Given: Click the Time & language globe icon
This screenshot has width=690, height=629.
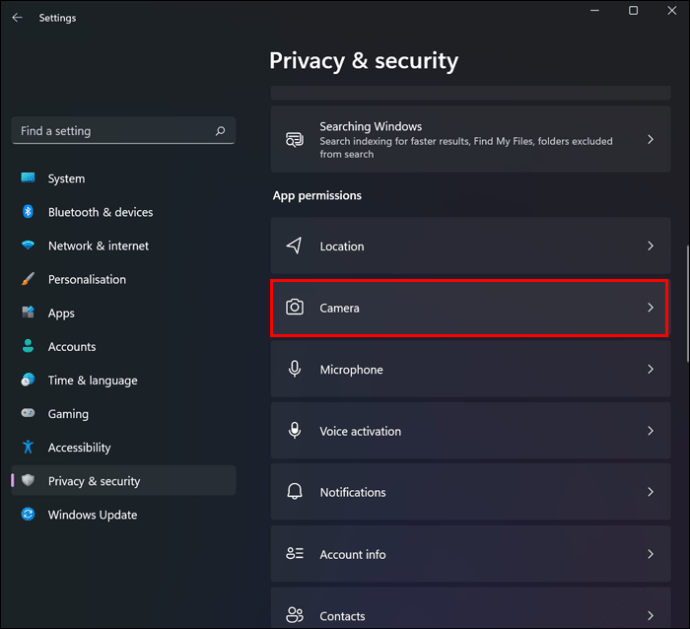Looking at the screenshot, I should click(x=28, y=380).
